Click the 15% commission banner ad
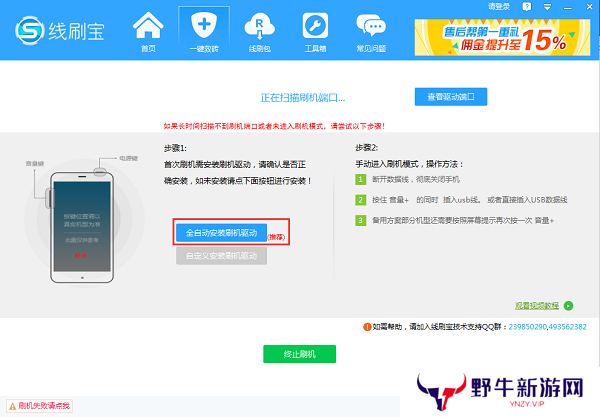600x417 pixels. 502,37
